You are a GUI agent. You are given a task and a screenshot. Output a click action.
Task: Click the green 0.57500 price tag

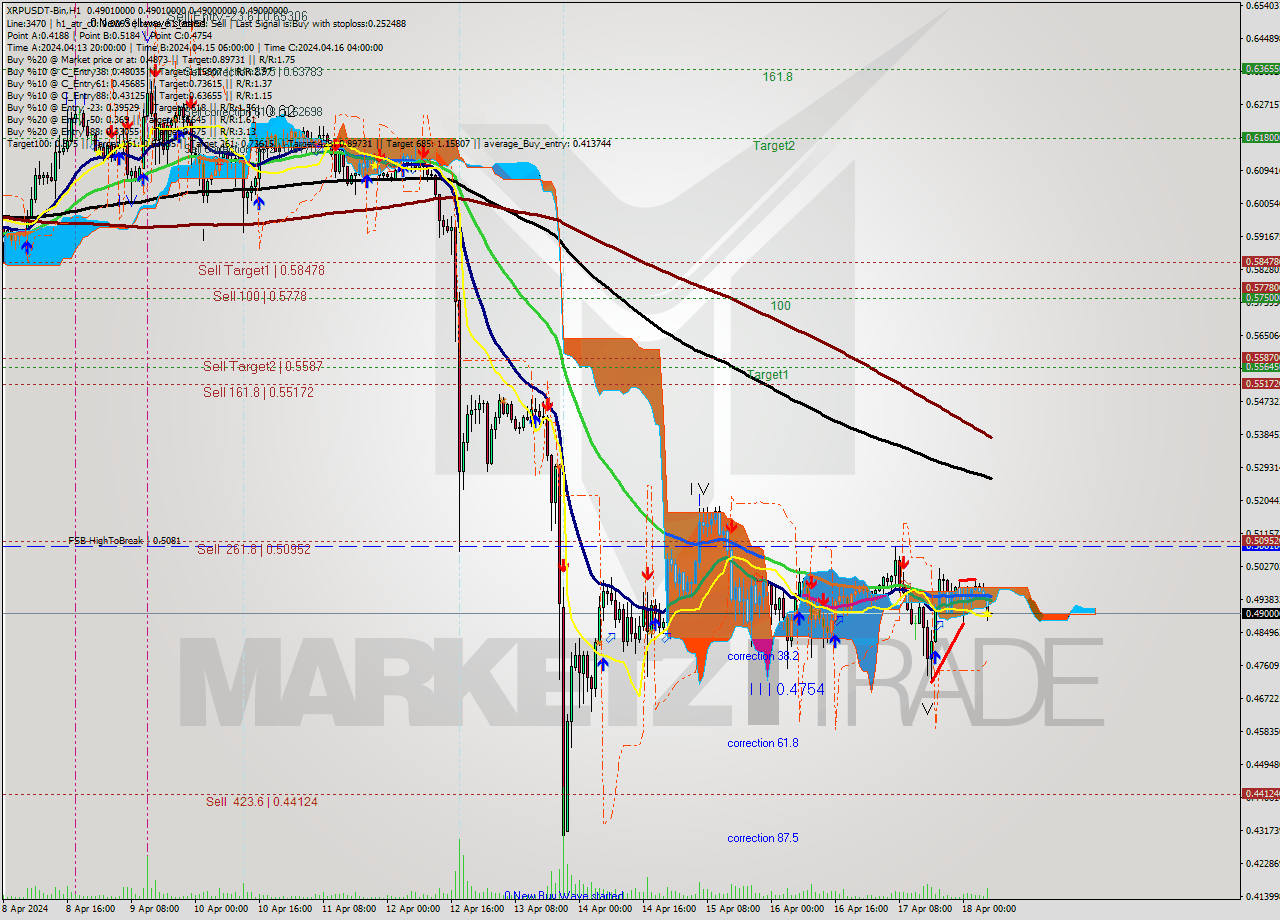point(1260,298)
